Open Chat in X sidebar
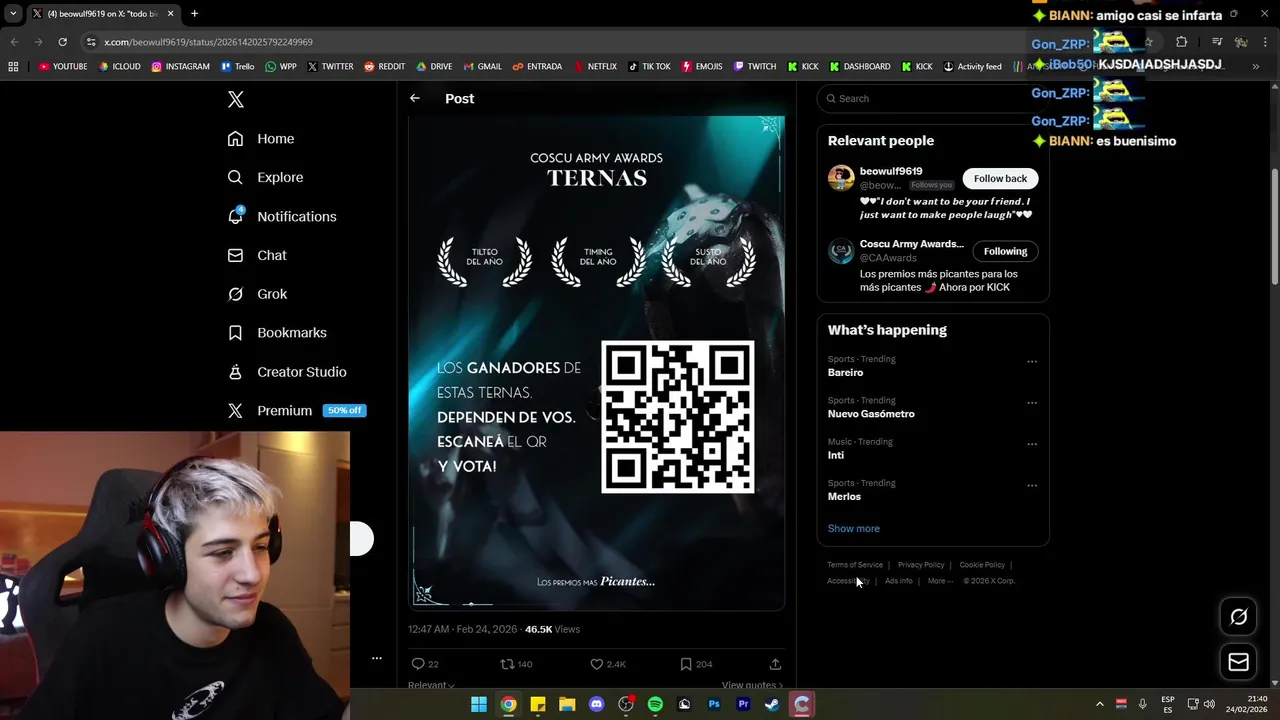Image resolution: width=1280 pixels, height=720 pixels. [x=257, y=255]
